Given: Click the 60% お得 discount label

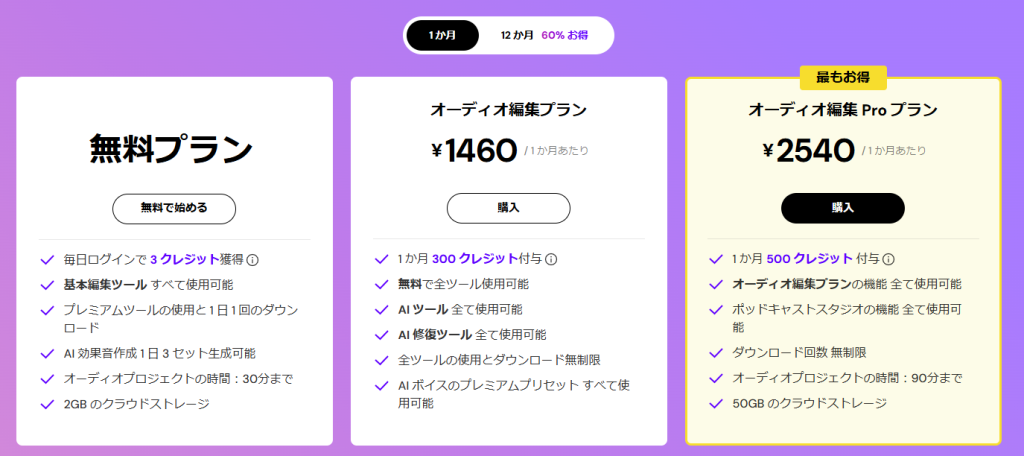Looking at the screenshot, I should point(566,35).
